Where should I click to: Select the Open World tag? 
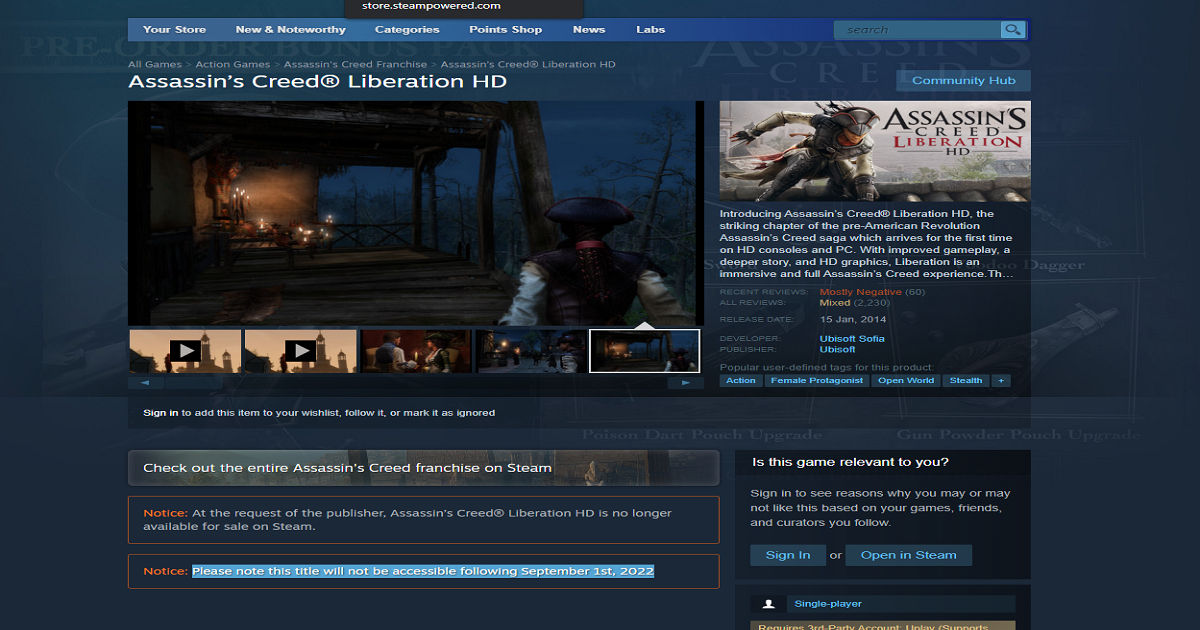pyautogui.click(x=906, y=381)
